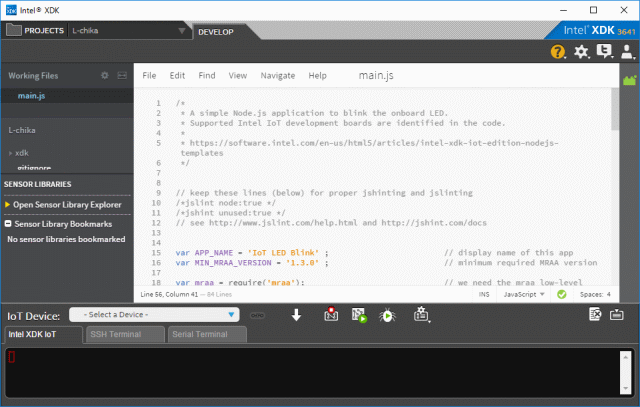Click the Working Files heading
The width and height of the screenshot is (640, 407).
33,76
